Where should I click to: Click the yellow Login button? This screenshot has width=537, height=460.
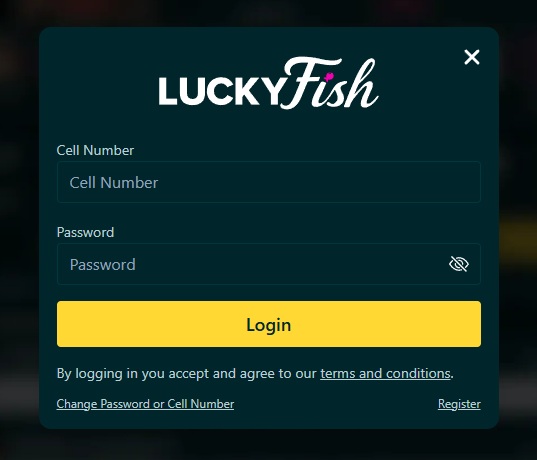269,324
